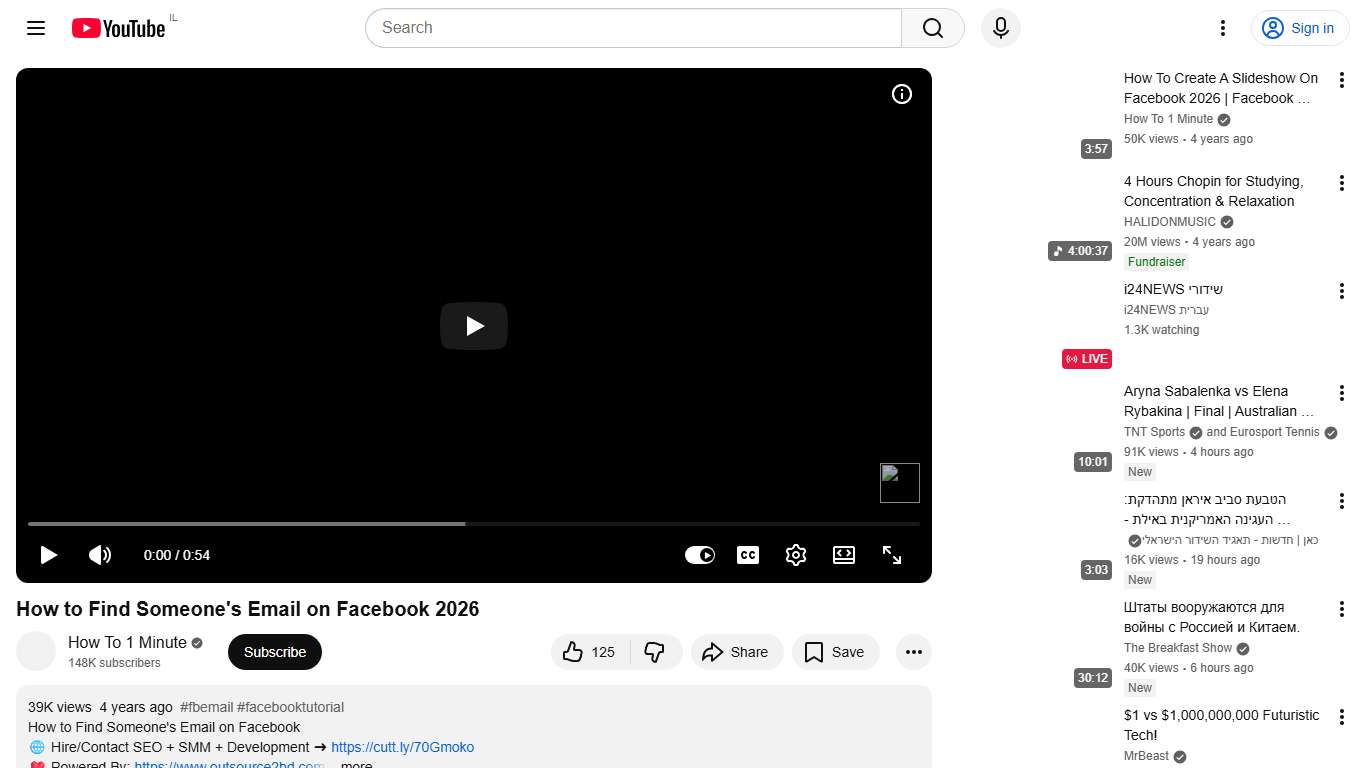Like the video with the thumbs up

tap(574, 651)
